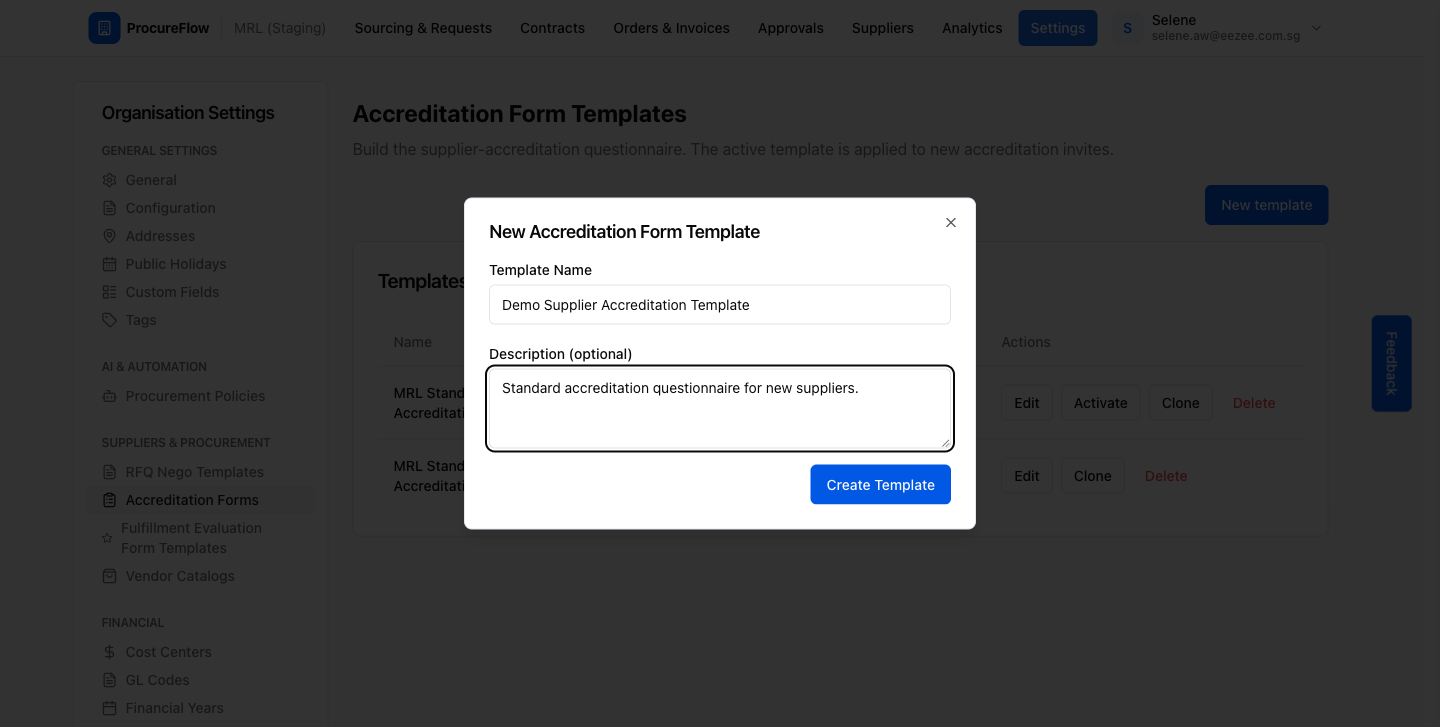Expand the Selene account dropdown chevron
This screenshot has width=1440, height=727.
click(1316, 28)
